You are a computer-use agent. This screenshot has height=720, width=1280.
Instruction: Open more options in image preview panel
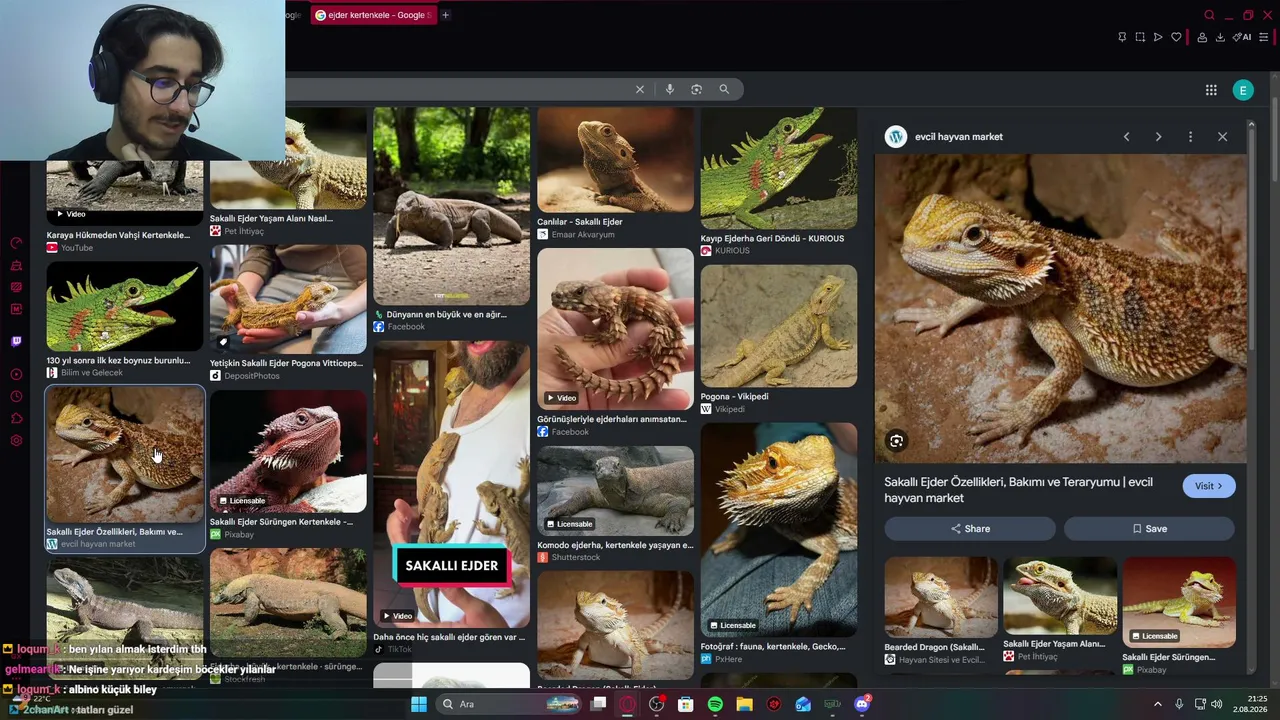[x=1190, y=137]
